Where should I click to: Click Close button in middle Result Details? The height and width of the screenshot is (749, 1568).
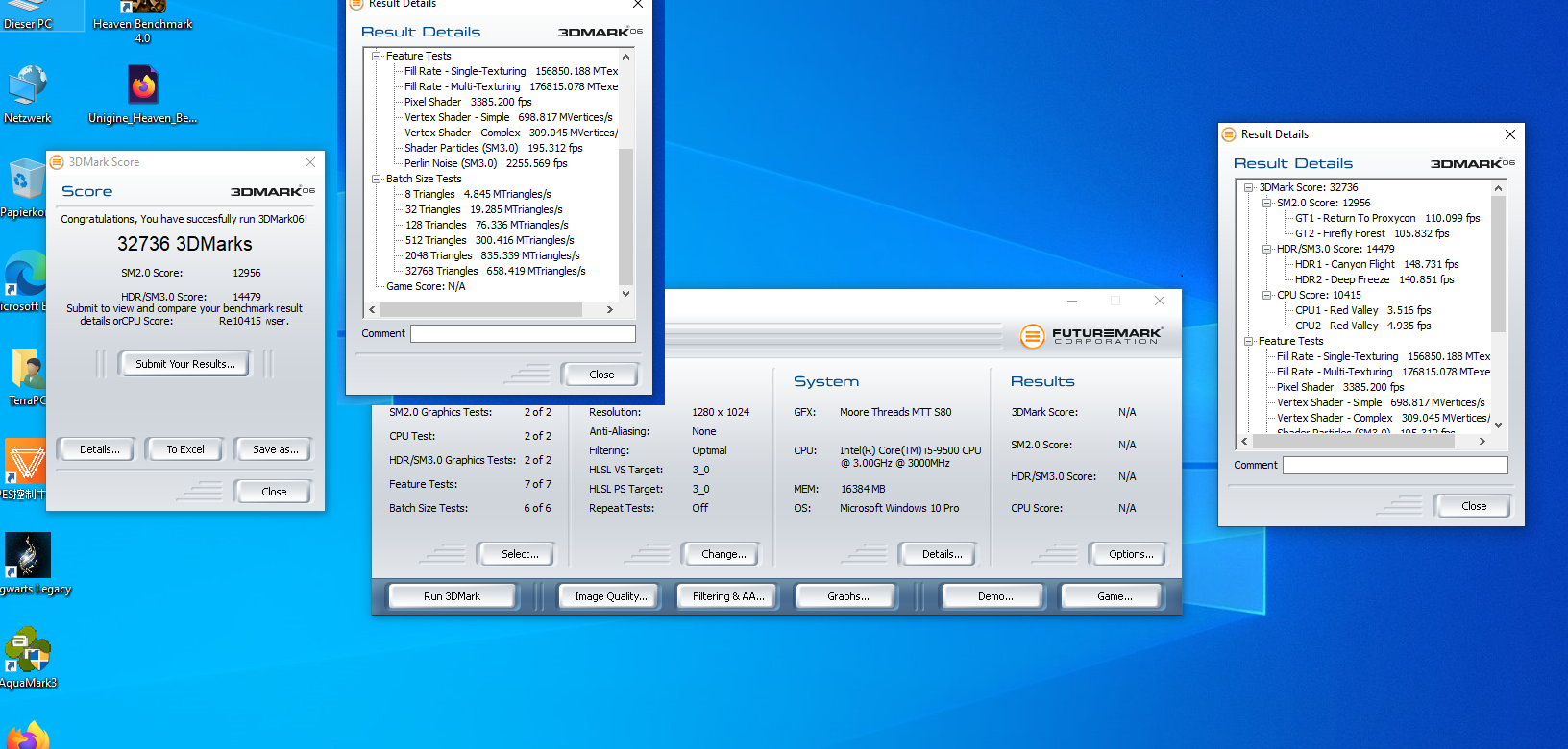point(601,374)
